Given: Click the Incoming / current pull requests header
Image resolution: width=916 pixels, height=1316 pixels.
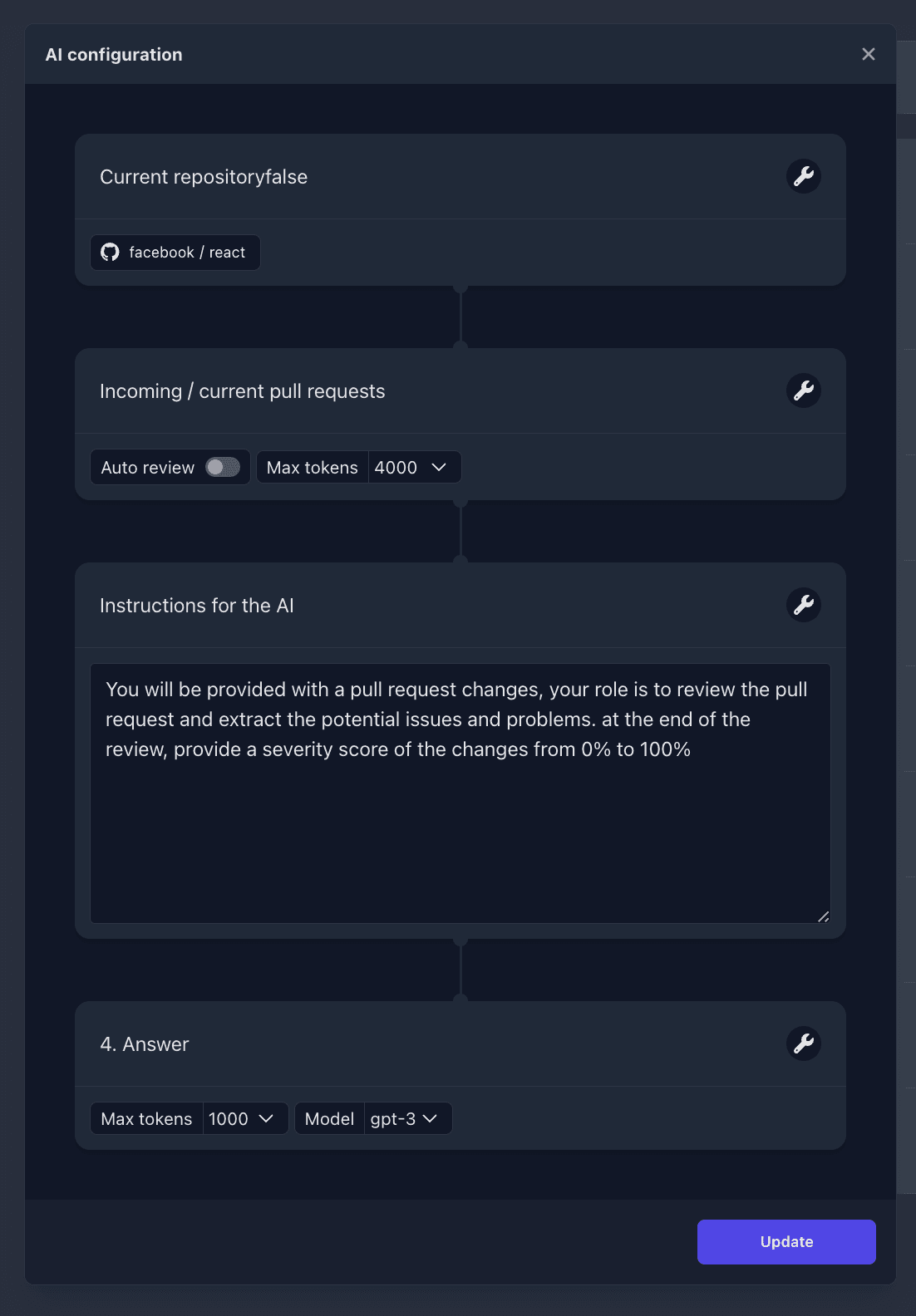Looking at the screenshot, I should [243, 391].
